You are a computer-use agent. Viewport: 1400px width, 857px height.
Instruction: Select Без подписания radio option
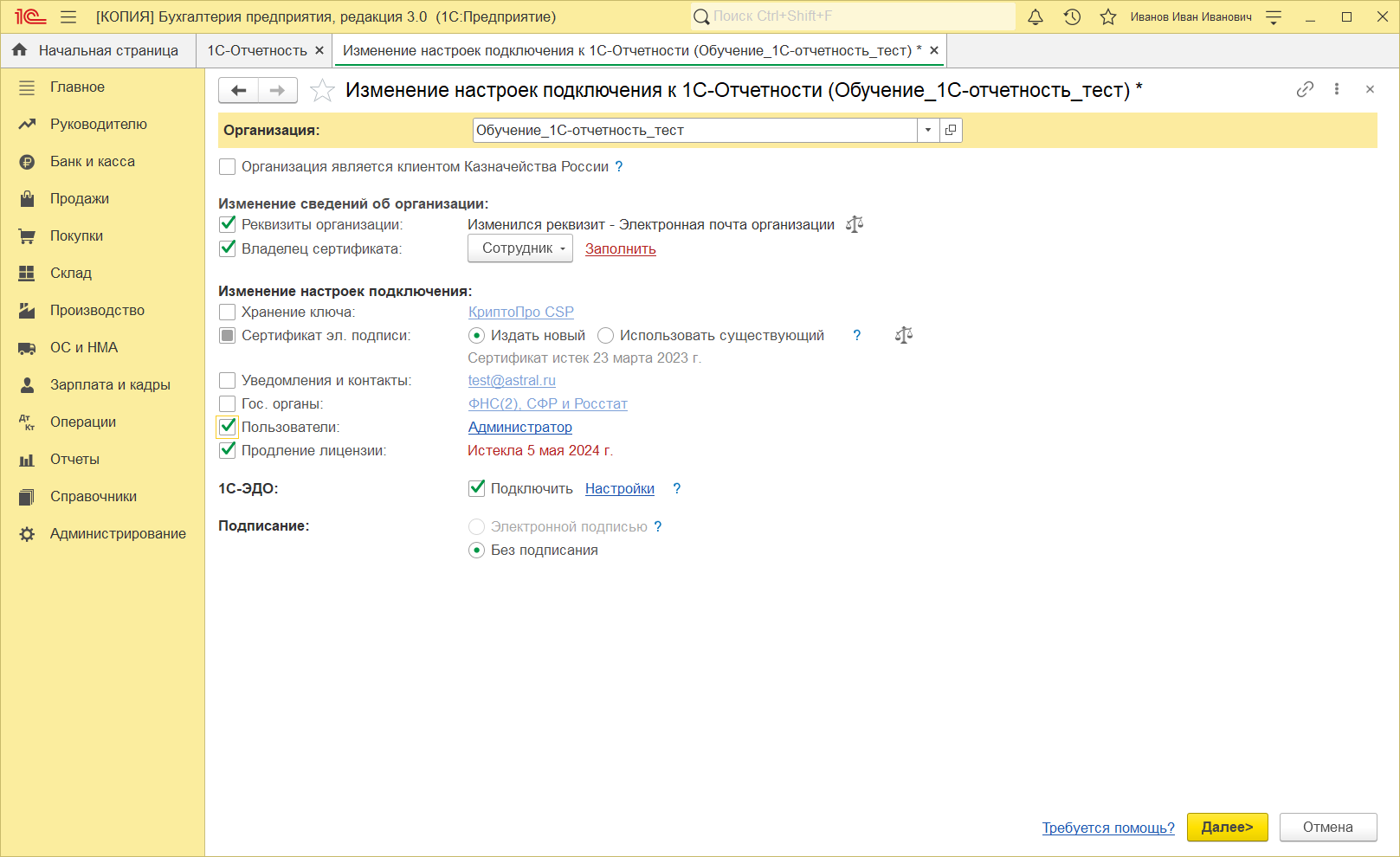[477, 551]
